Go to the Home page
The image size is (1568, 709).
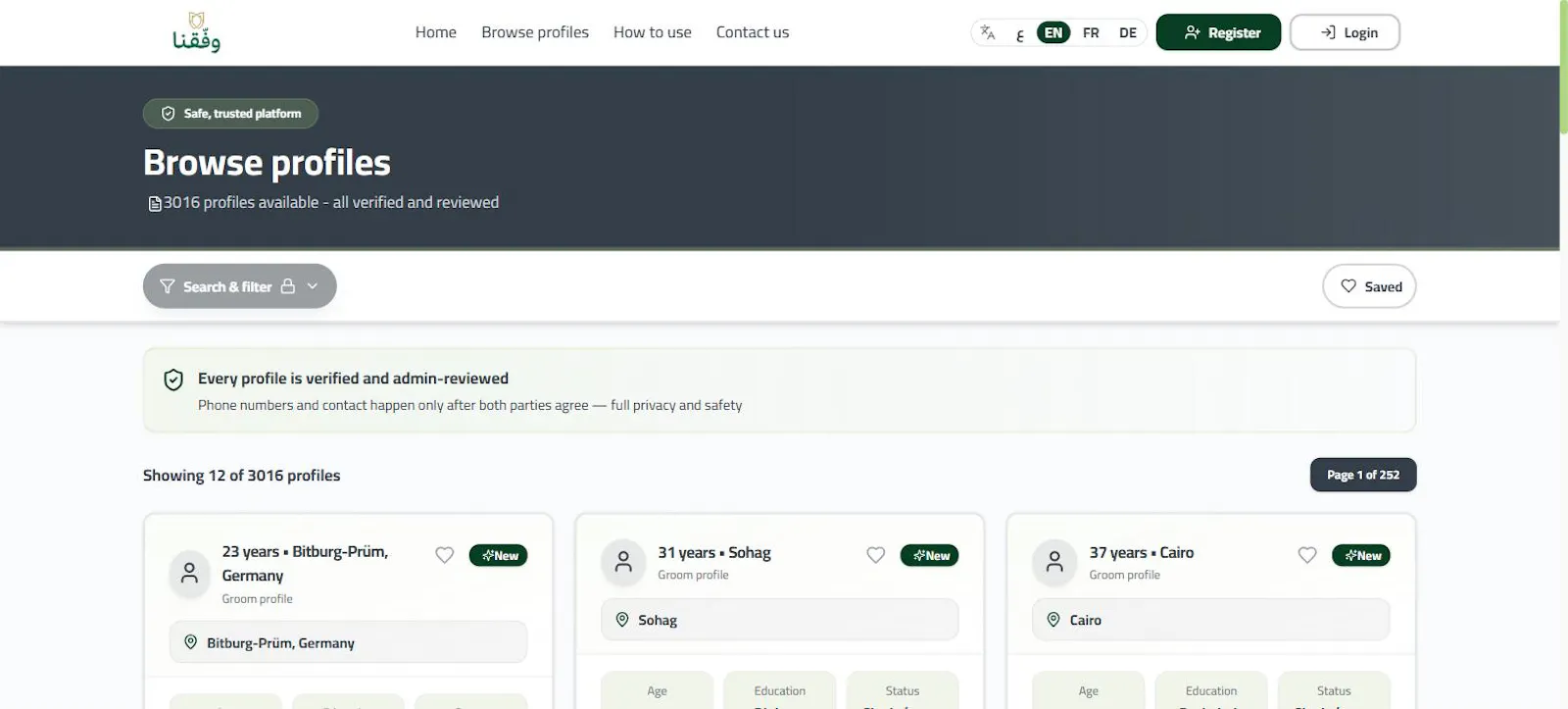436,32
